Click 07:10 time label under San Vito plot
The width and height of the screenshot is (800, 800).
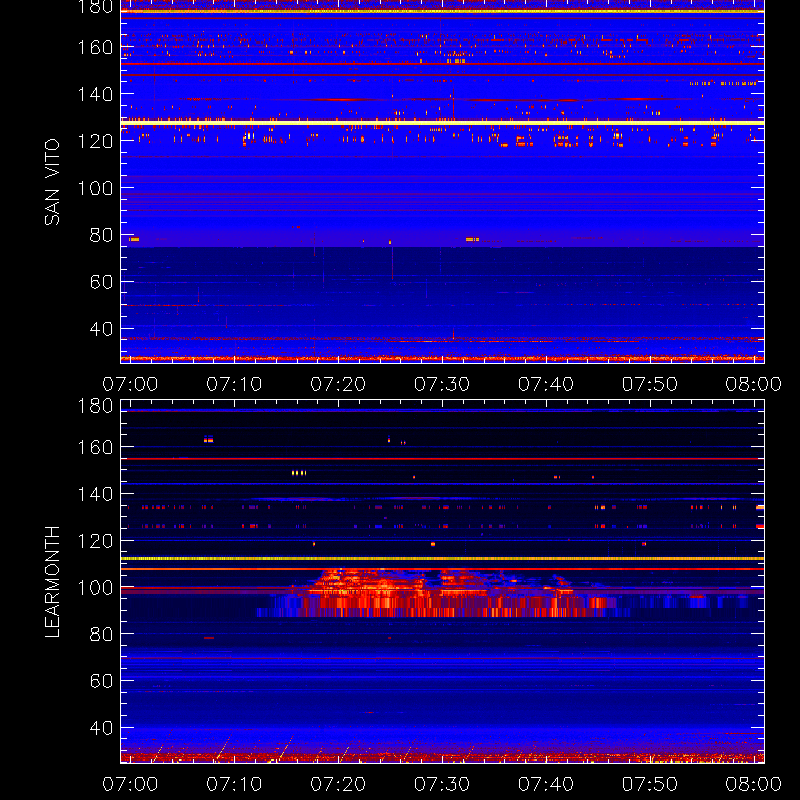click(234, 384)
